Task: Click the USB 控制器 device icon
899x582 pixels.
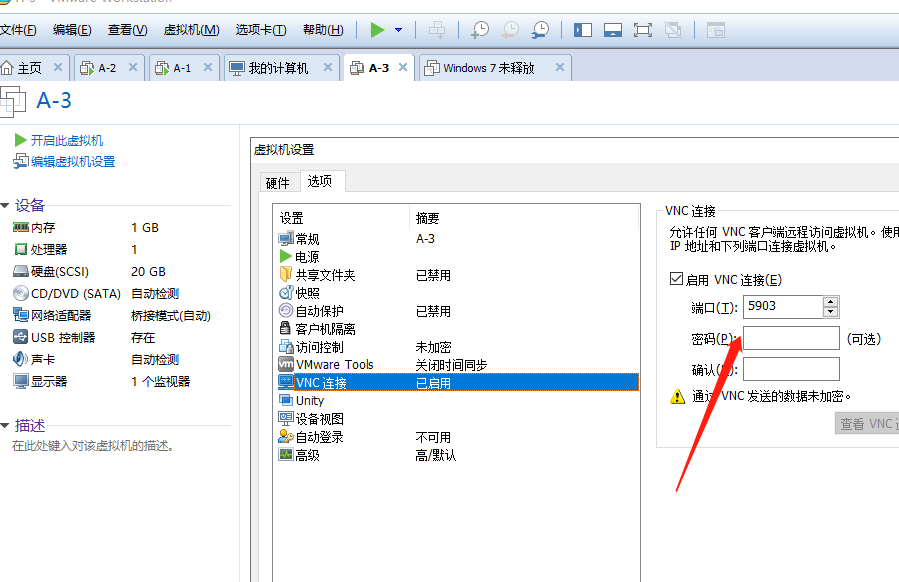Action: (21, 337)
